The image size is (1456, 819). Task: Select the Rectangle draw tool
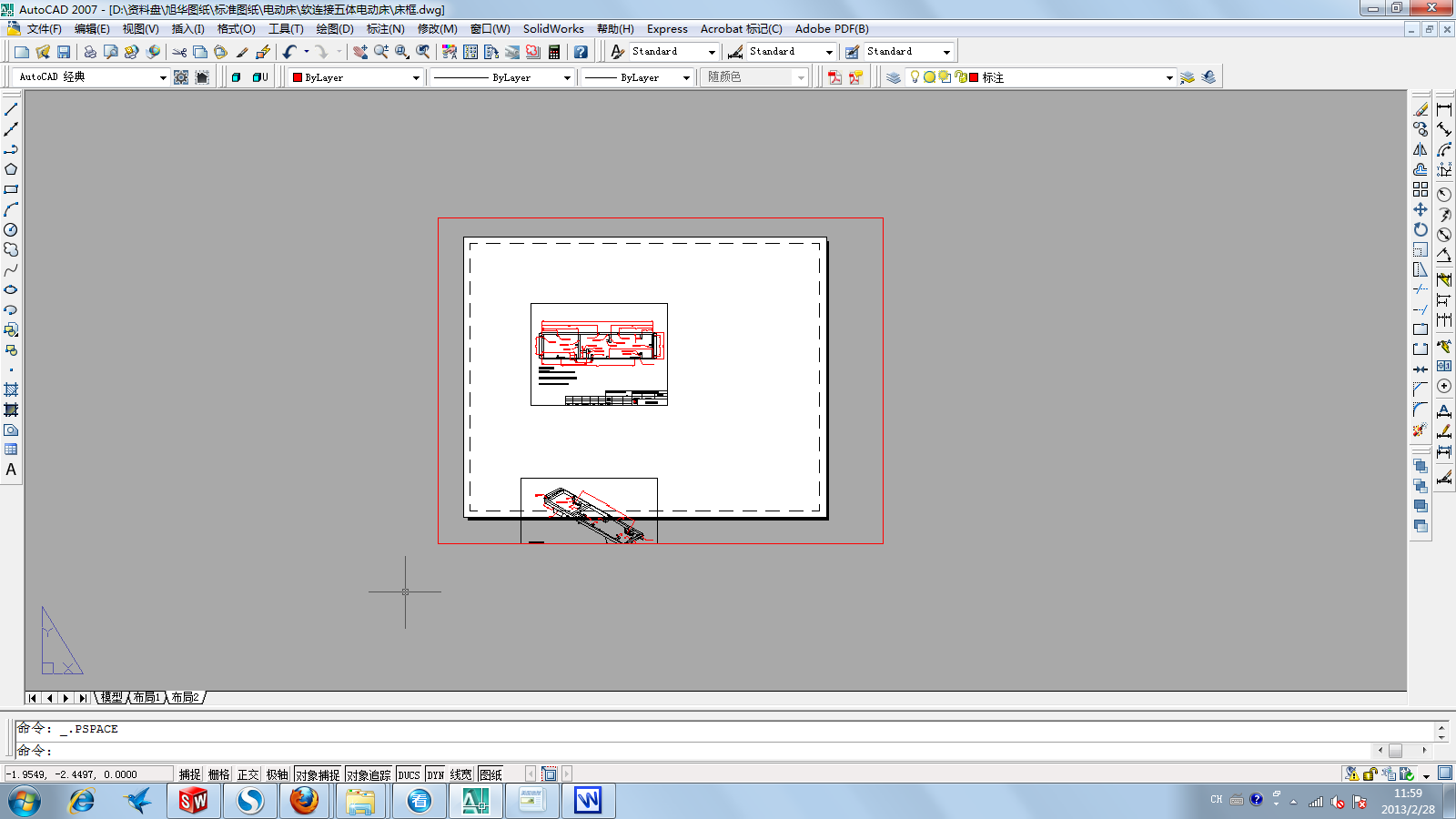(x=11, y=189)
